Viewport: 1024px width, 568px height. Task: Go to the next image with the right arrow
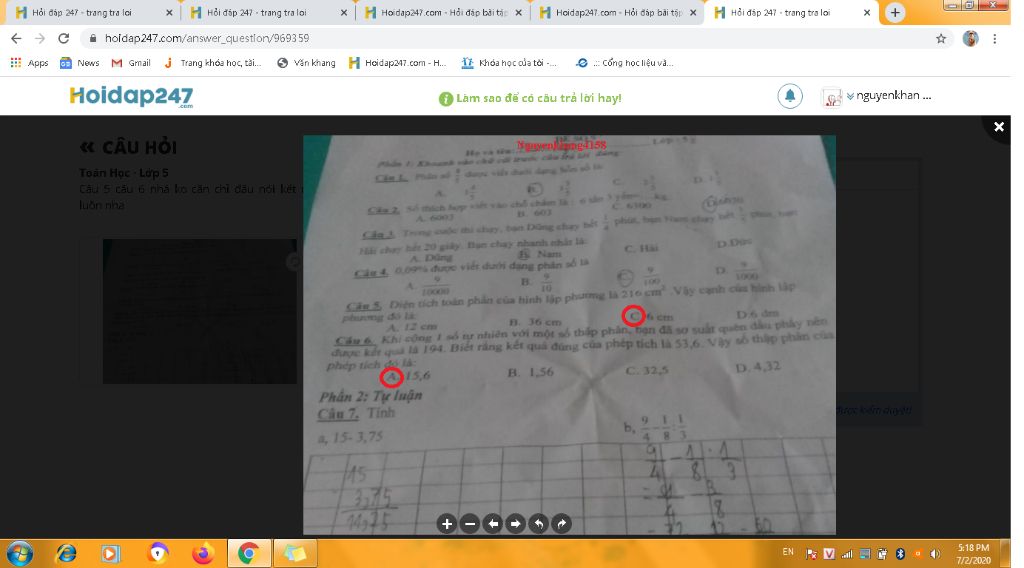(x=516, y=524)
